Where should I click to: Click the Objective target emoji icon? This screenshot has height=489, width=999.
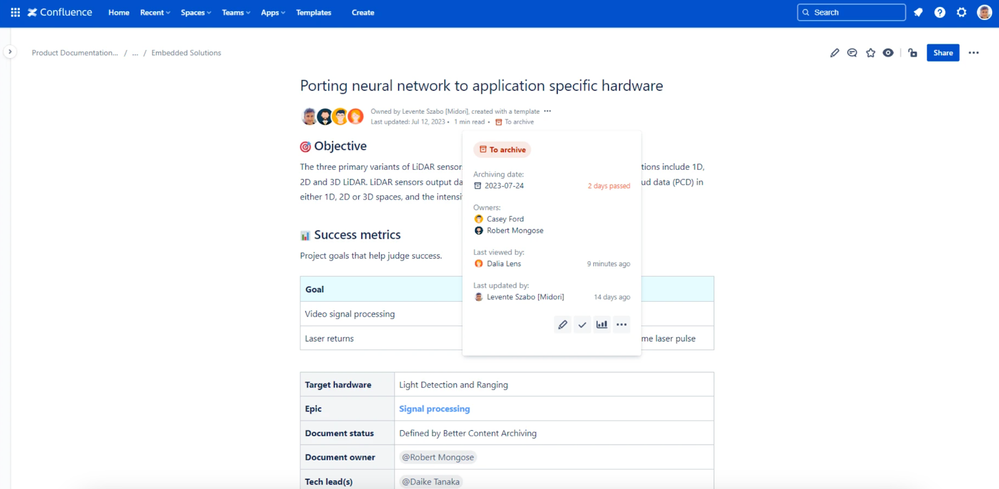(305, 146)
